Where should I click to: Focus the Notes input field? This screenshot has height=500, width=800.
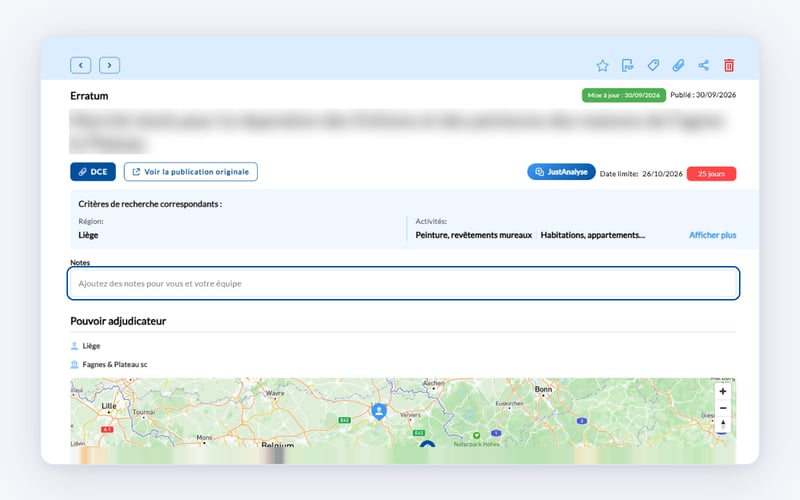(x=403, y=283)
